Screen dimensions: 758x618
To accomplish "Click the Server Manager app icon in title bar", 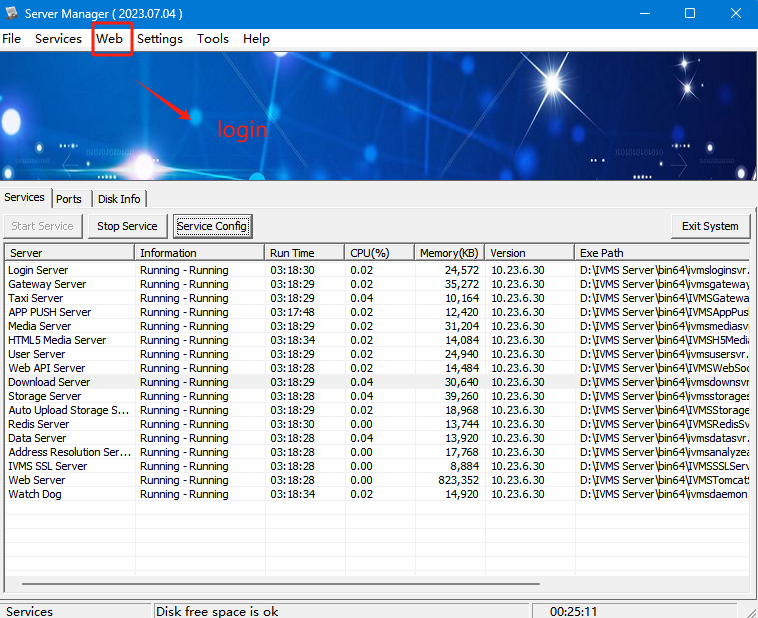I will 12,13.
